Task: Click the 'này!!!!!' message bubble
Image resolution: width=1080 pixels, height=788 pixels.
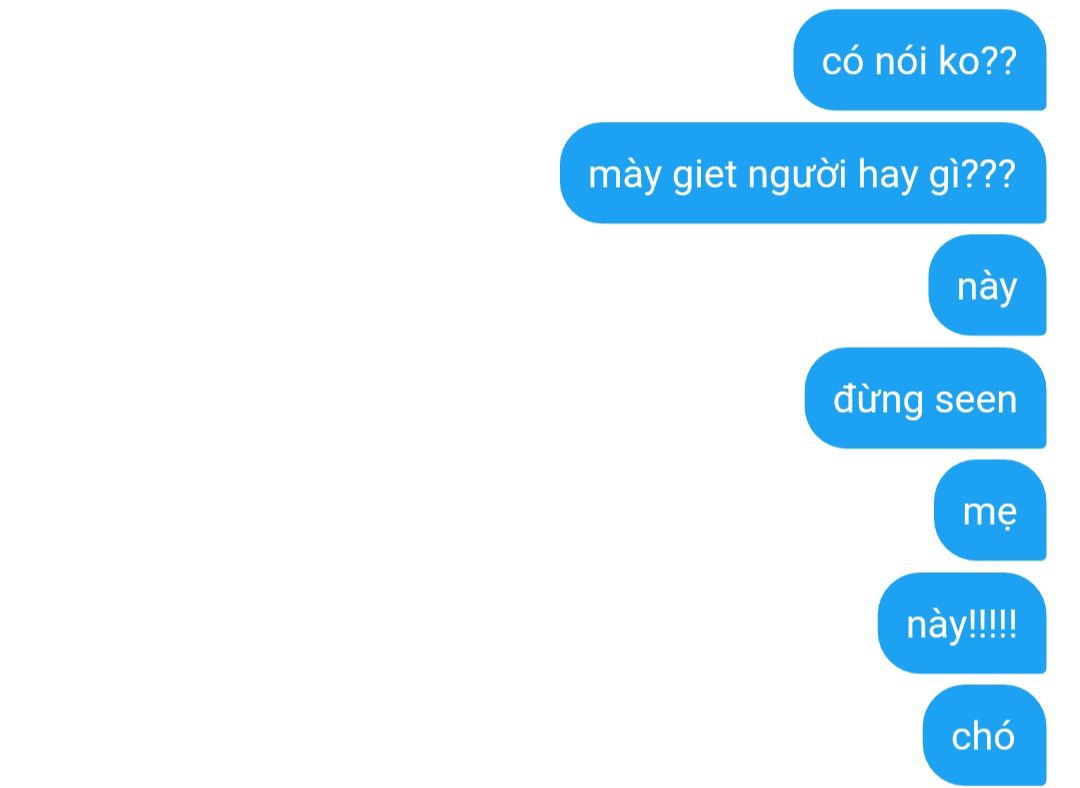Action: pyautogui.click(x=962, y=623)
